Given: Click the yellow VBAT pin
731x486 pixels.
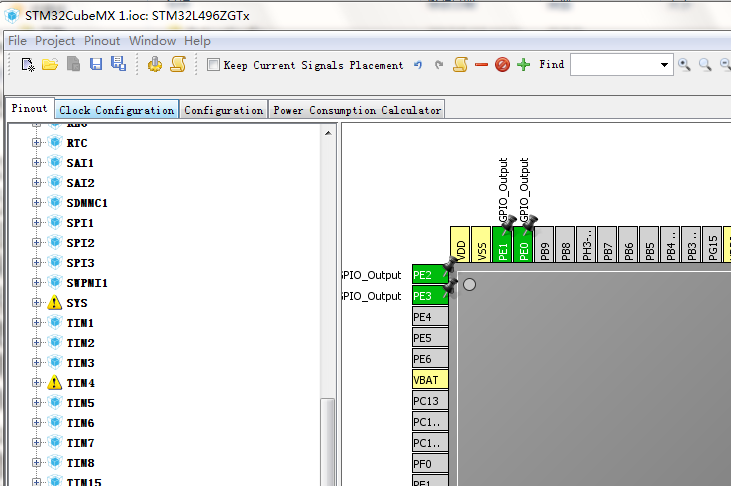Looking at the screenshot, I should [430, 380].
